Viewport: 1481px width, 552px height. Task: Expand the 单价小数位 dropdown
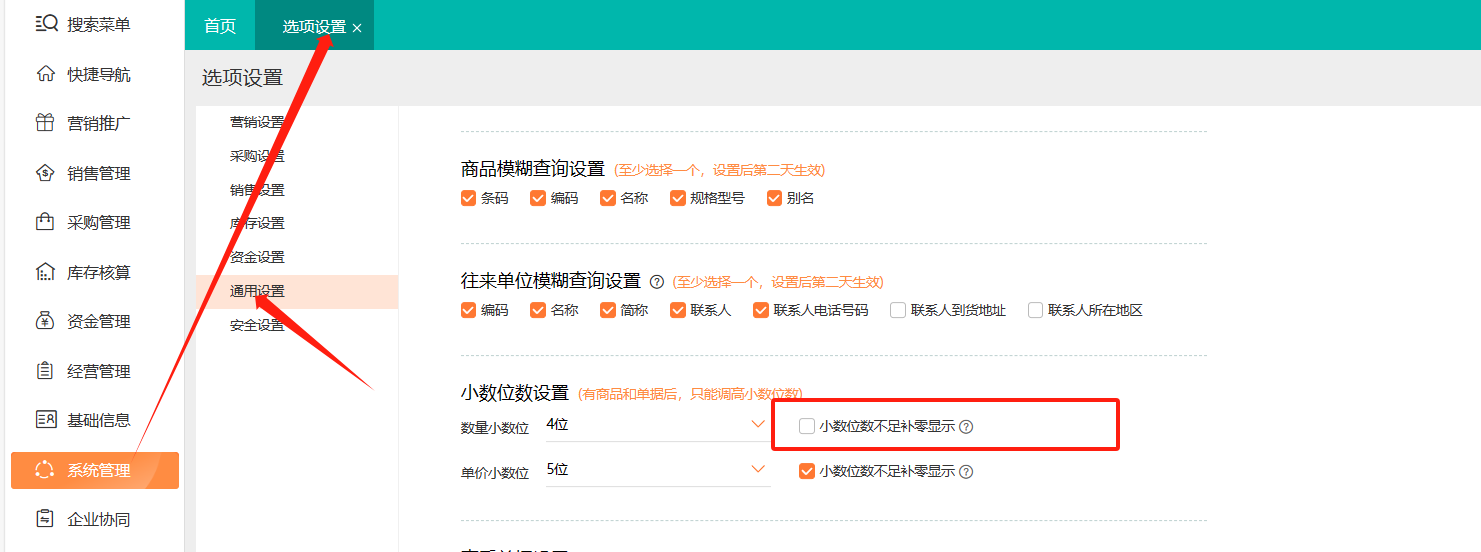coord(656,470)
